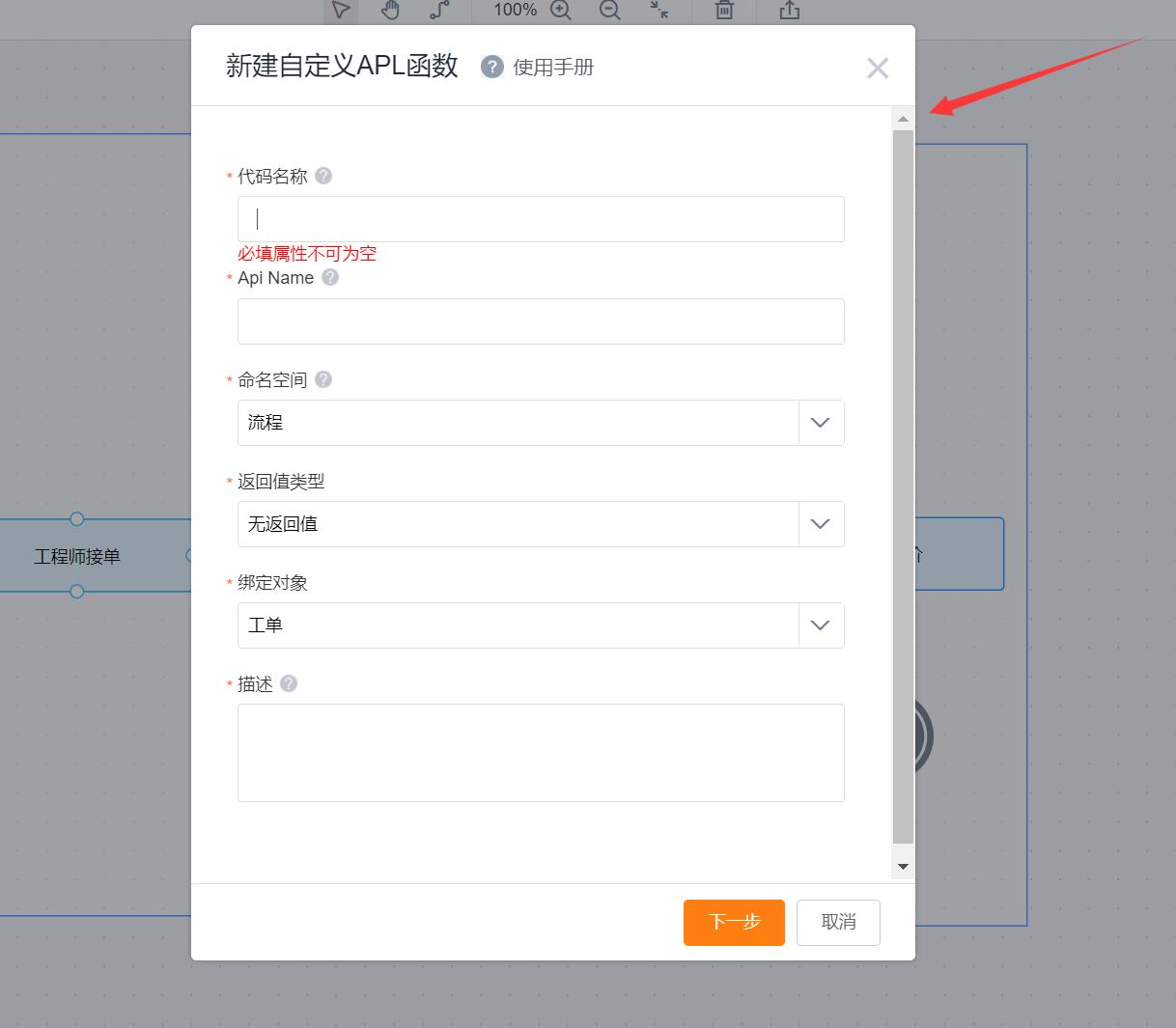The width and height of the screenshot is (1176, 1028).
Task: Open the 返回值类型 dropdown showing 无返回值
Action: click(x=541, y=524)
